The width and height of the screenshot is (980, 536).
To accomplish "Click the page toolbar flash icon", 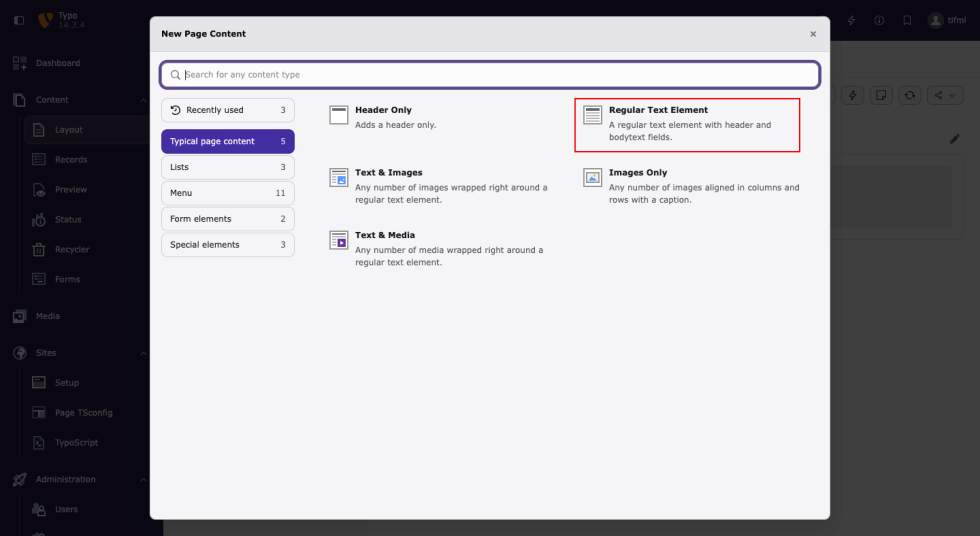I will pyautogui.click(x=852, y=96).
